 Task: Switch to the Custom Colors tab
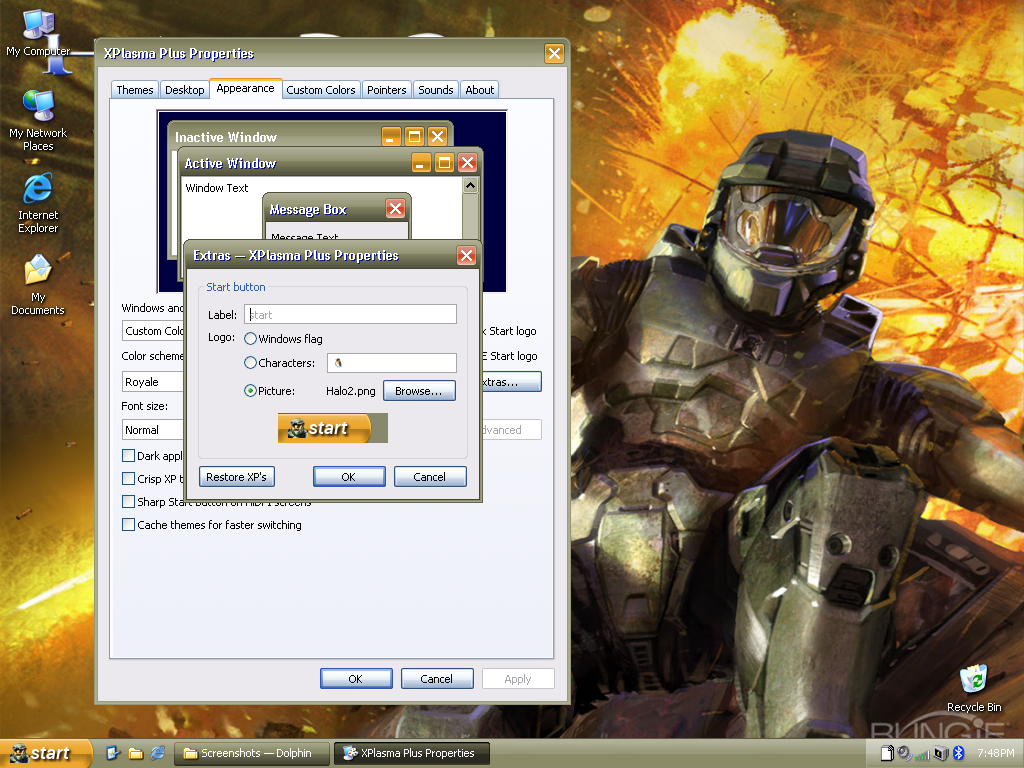coord(321,89)
